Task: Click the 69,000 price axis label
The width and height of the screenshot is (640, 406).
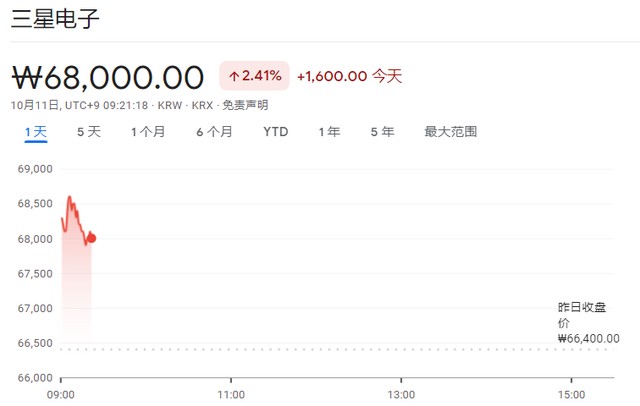Action: (x=34, y=169)
